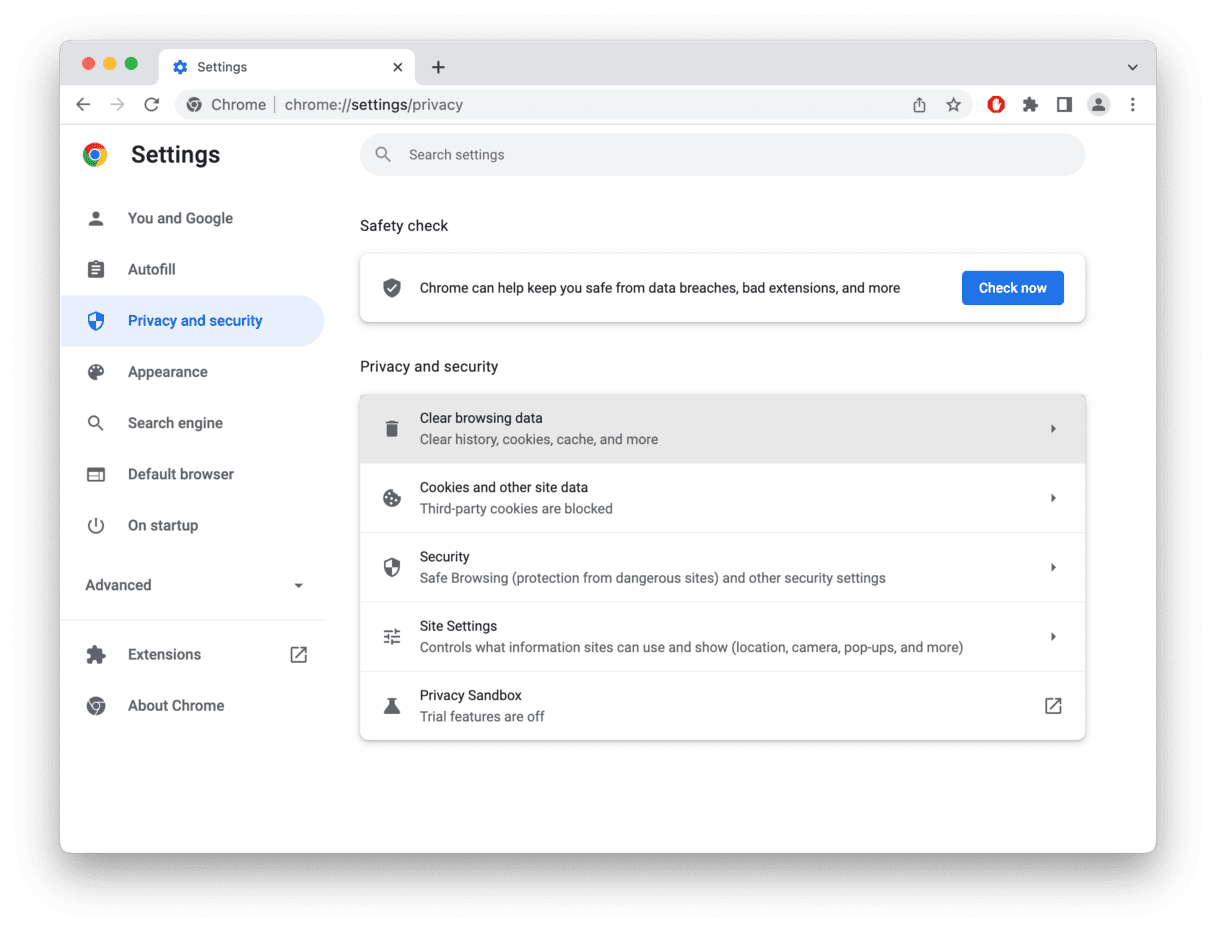Go to Search engine settings
Viewport: 1216px width, 932px height.
(175, 423)
